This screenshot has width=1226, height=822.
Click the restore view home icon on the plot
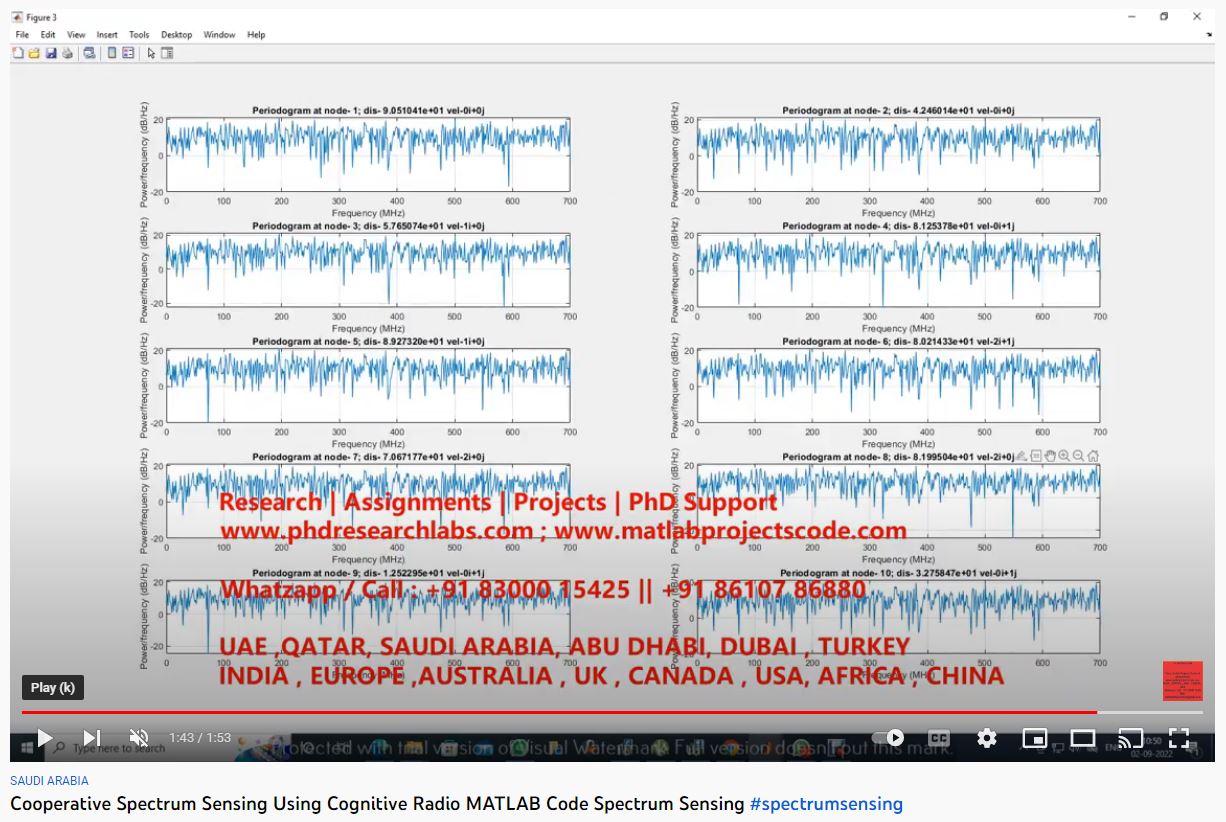(x=1093, y=456)
